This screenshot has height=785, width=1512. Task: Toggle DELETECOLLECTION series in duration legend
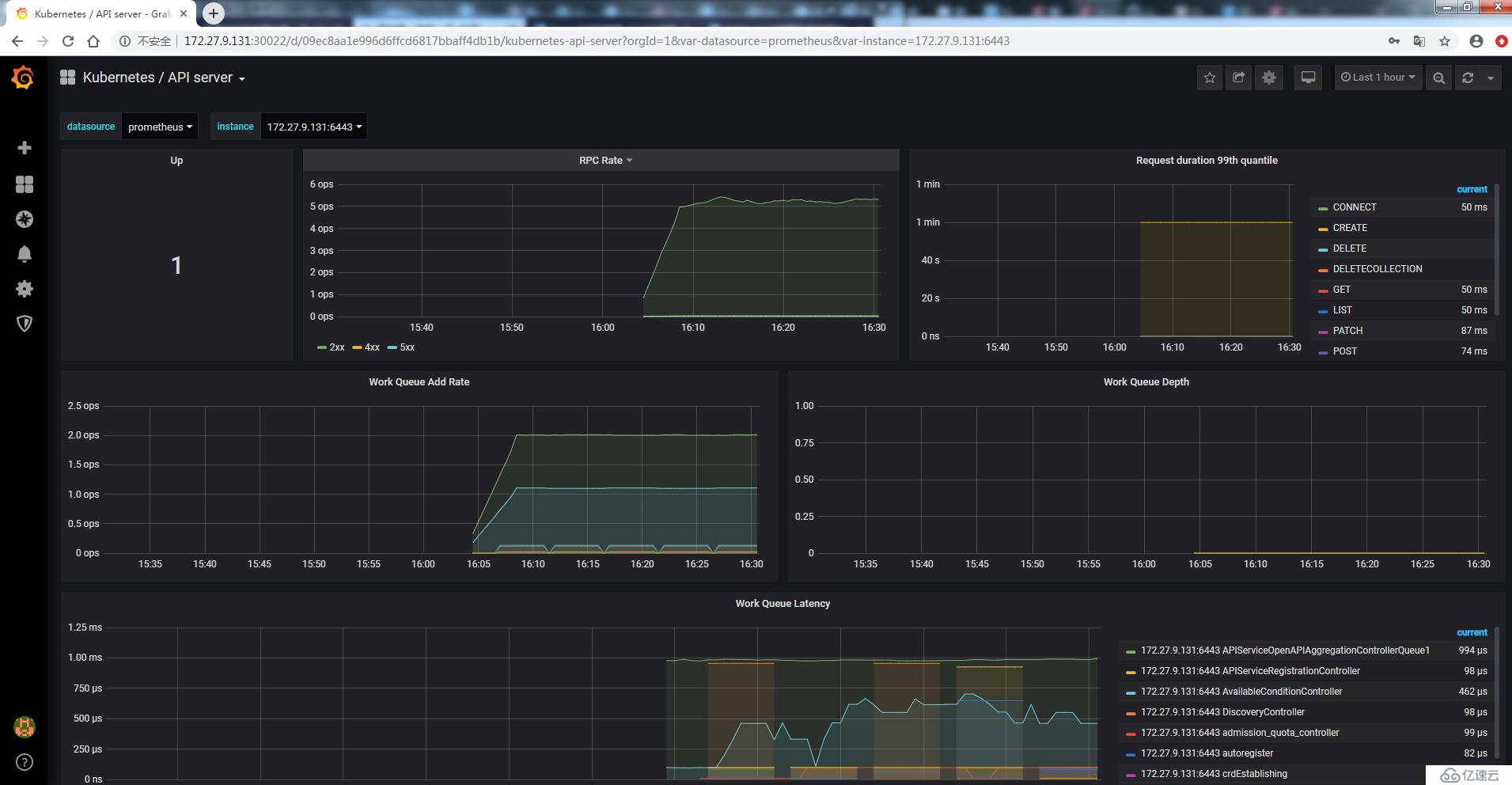point(1377,269)
